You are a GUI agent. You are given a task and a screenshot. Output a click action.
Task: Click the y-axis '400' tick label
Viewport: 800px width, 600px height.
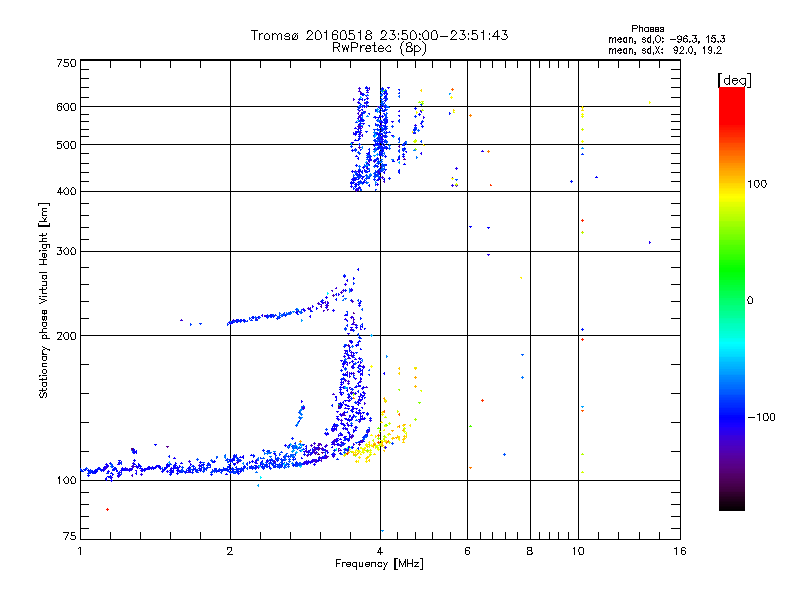(66, 191)
